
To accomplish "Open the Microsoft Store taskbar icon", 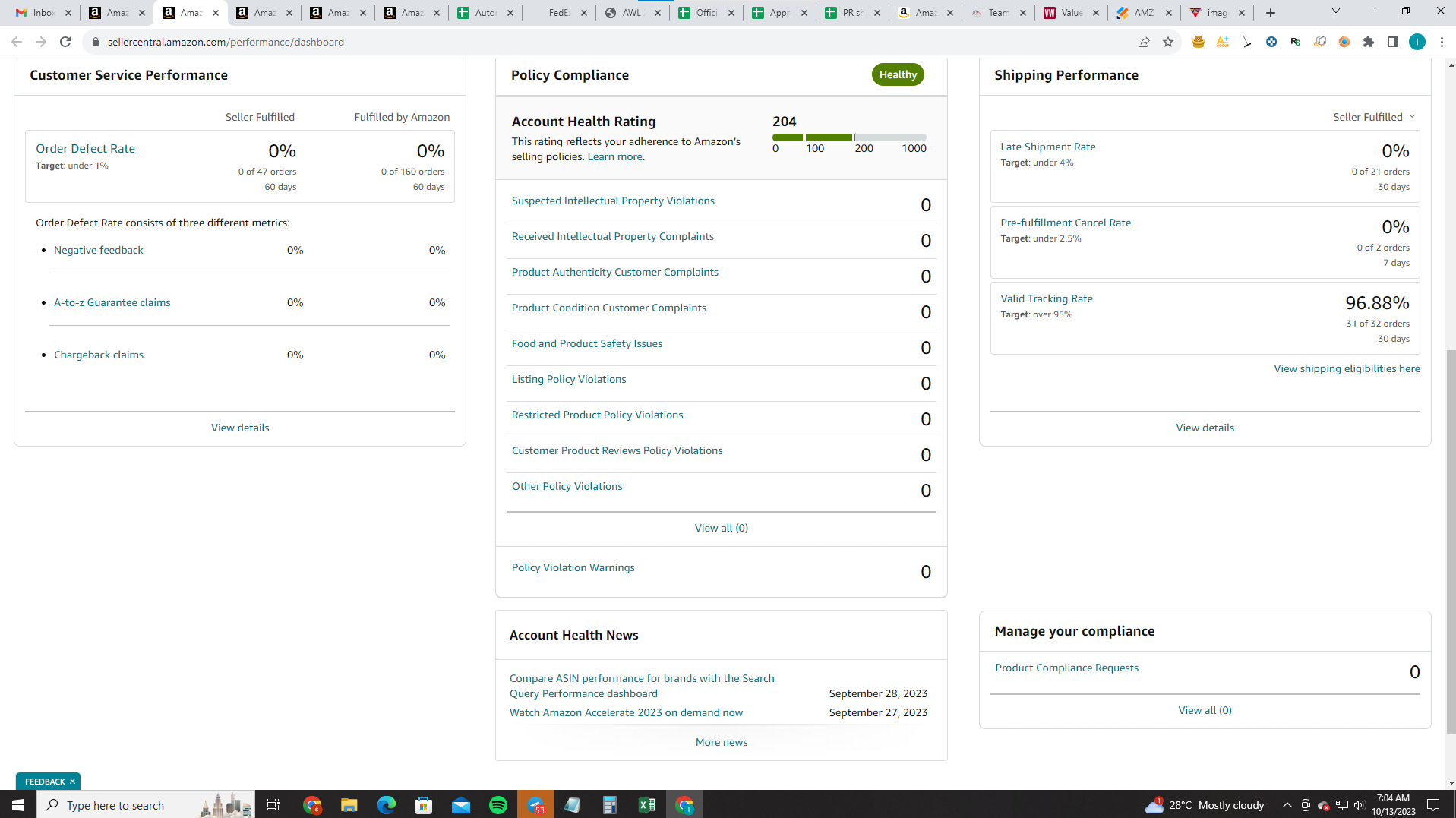I will (424, 805).
